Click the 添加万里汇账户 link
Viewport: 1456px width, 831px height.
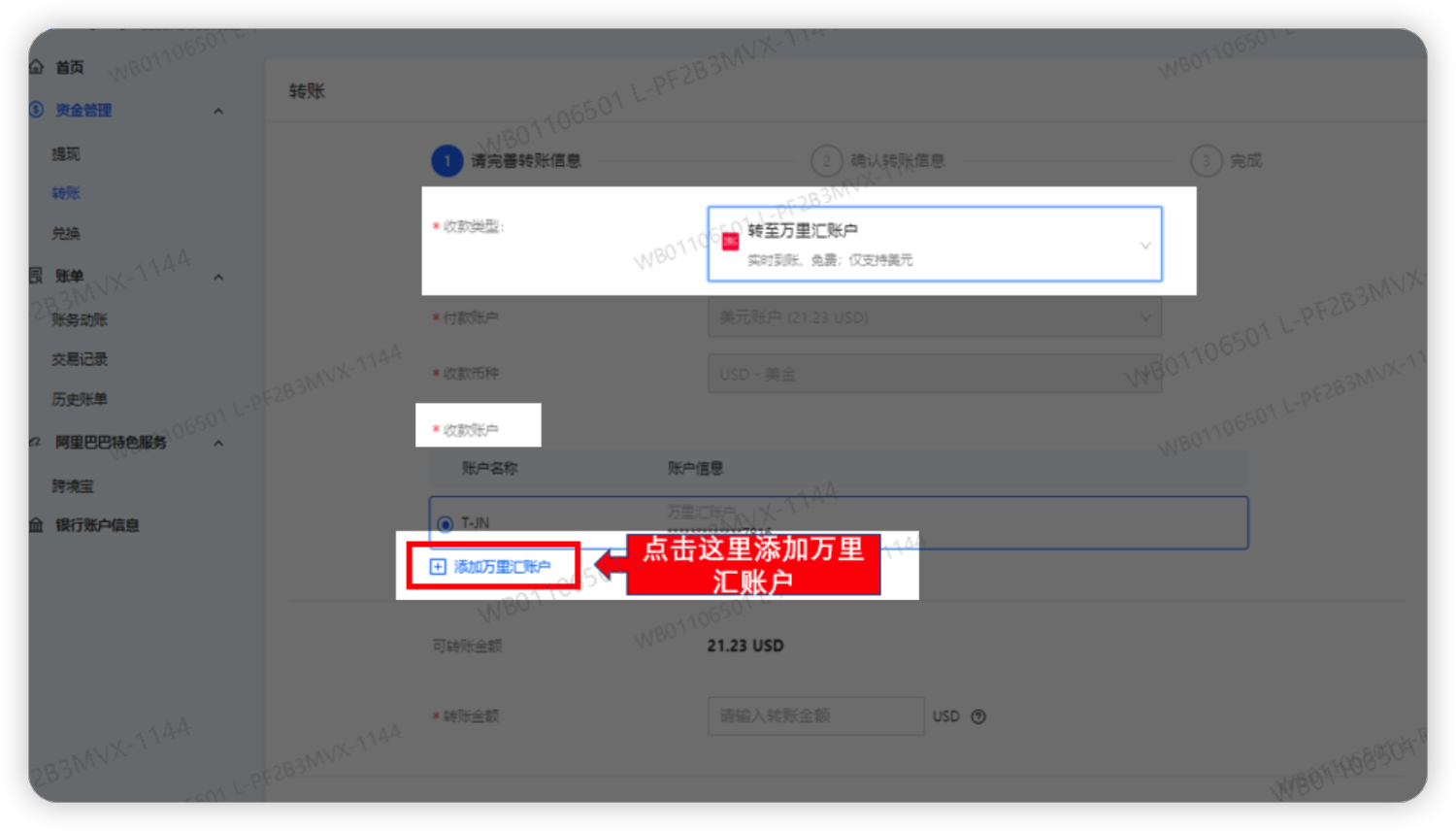pyautogui.click(x=502, y=567)
